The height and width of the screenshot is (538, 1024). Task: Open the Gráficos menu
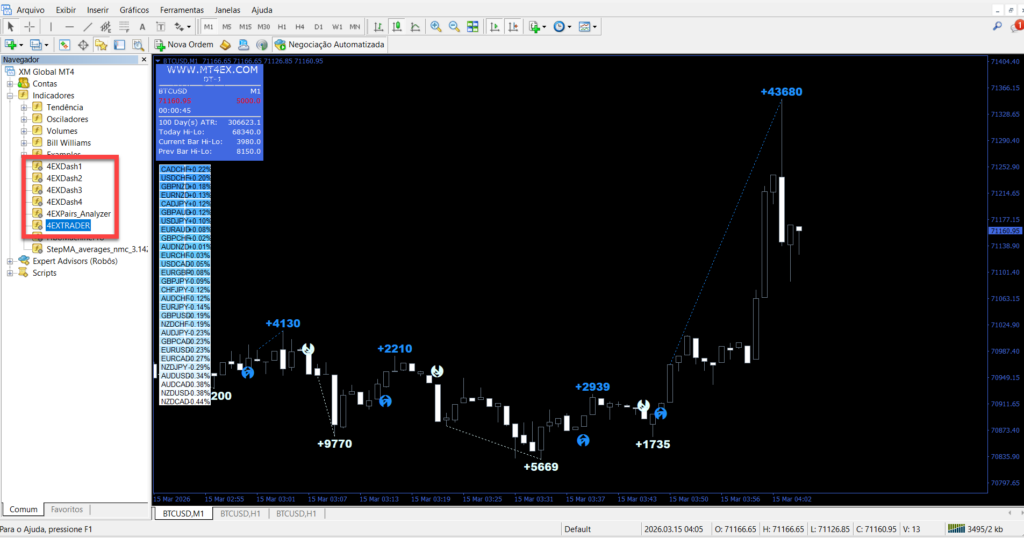point(134,10)
